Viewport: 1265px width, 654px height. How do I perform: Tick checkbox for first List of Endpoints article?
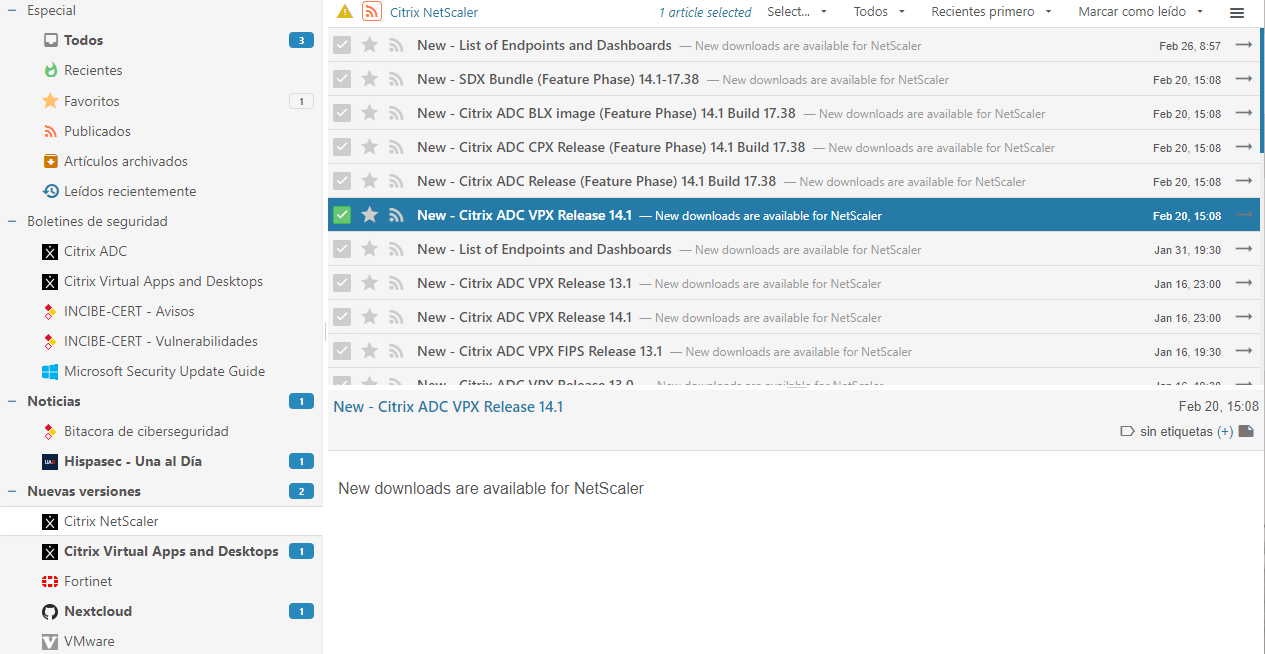342,45
